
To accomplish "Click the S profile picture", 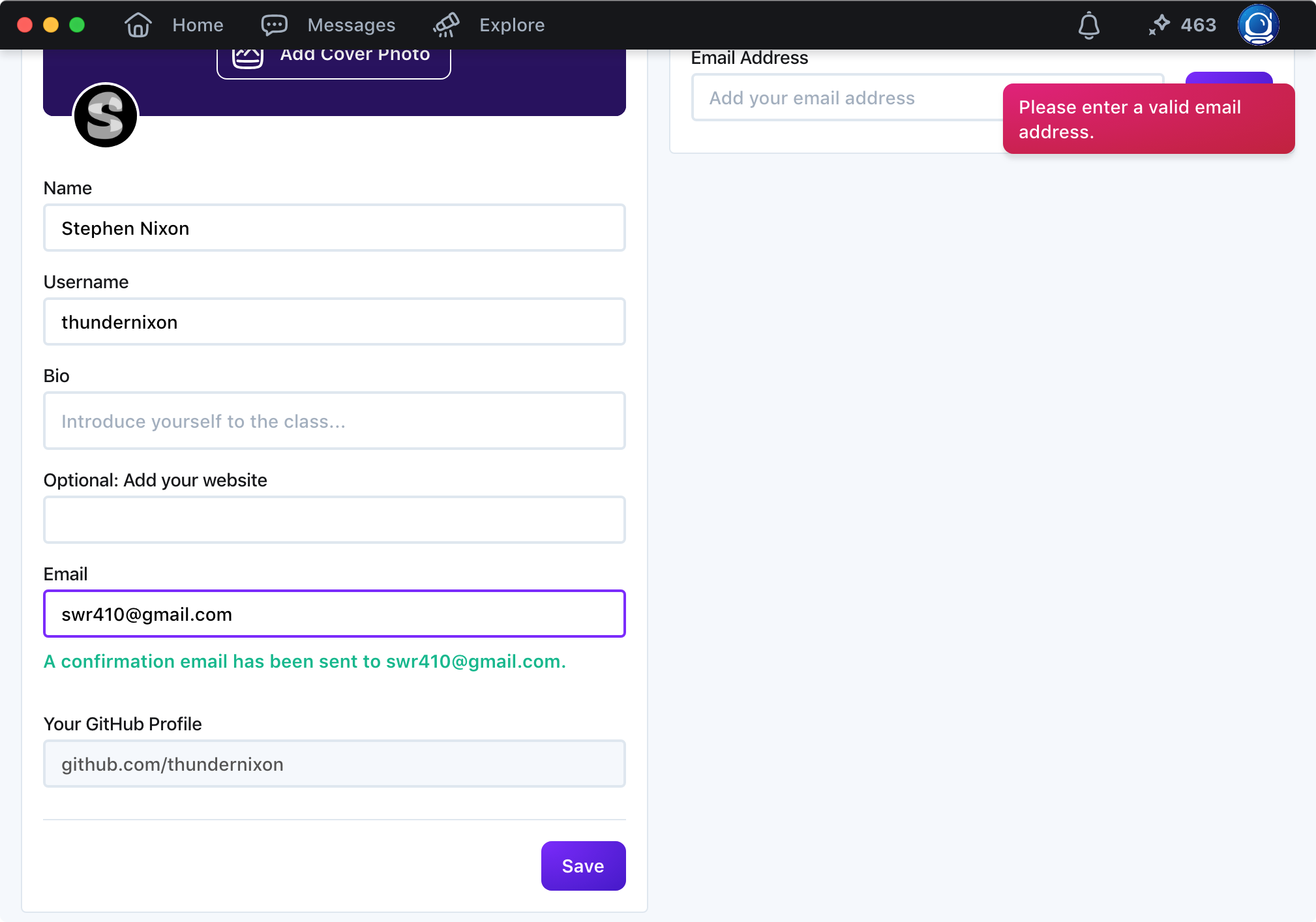I will (x=106, y=116).
